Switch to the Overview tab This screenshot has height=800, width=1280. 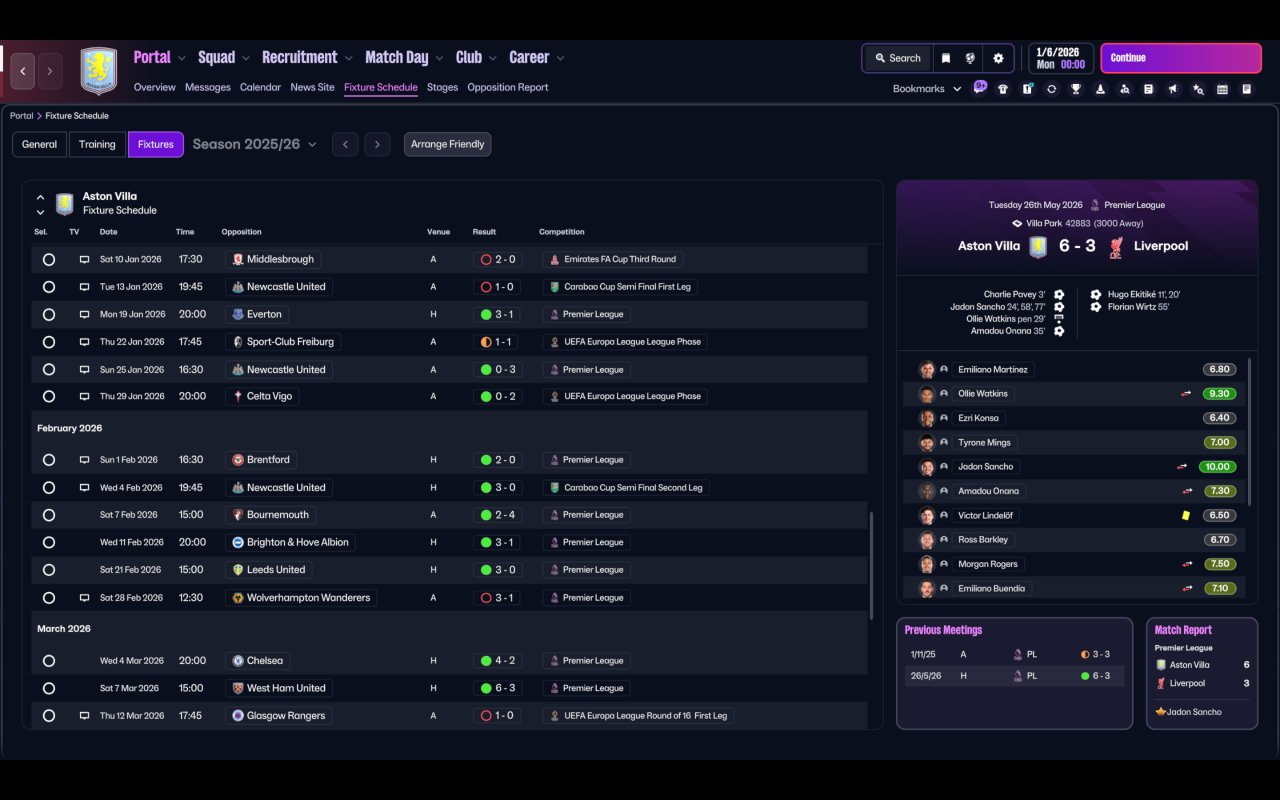(155, 87)
